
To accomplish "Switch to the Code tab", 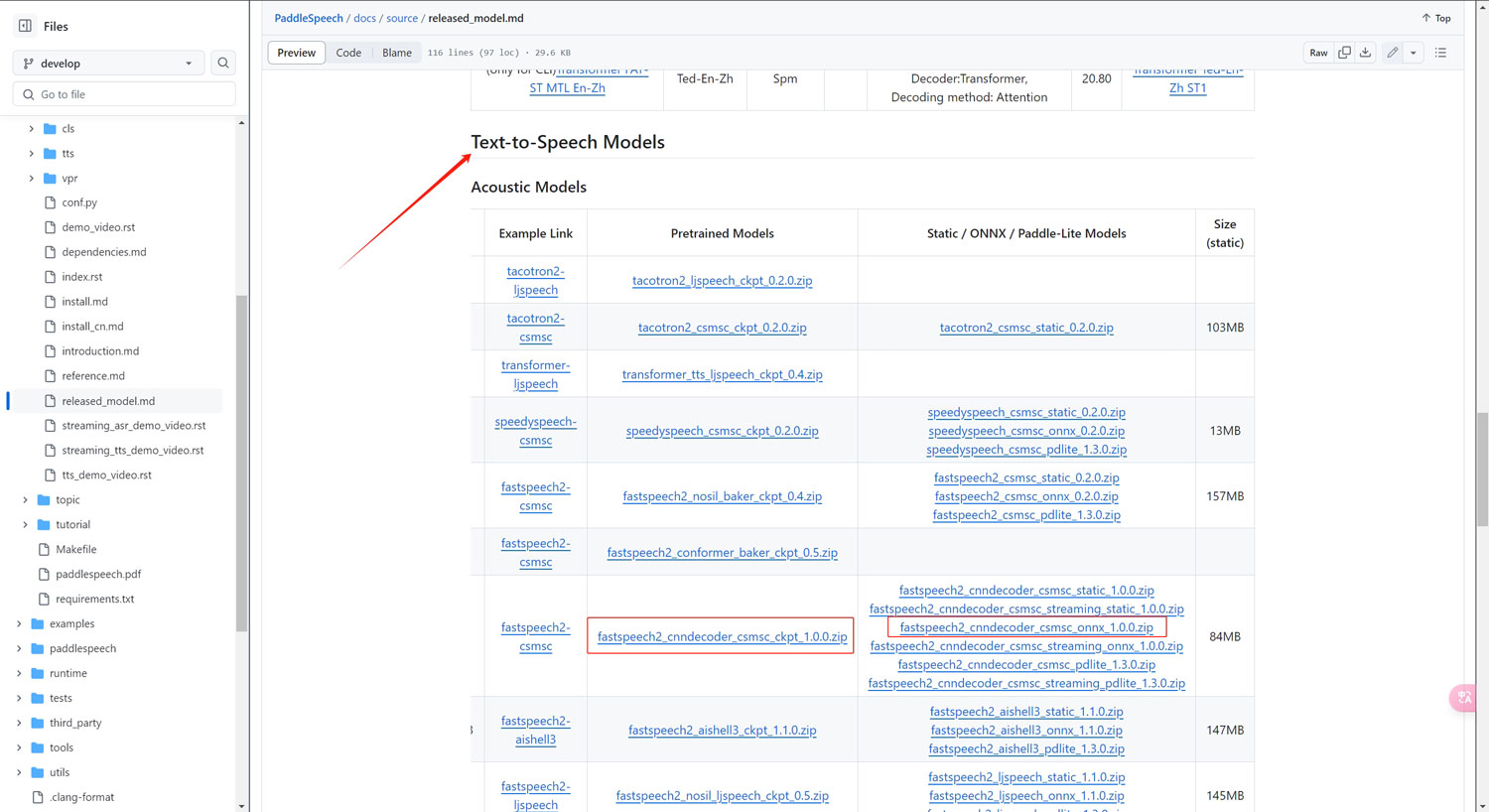I will [x=348, y=53].
